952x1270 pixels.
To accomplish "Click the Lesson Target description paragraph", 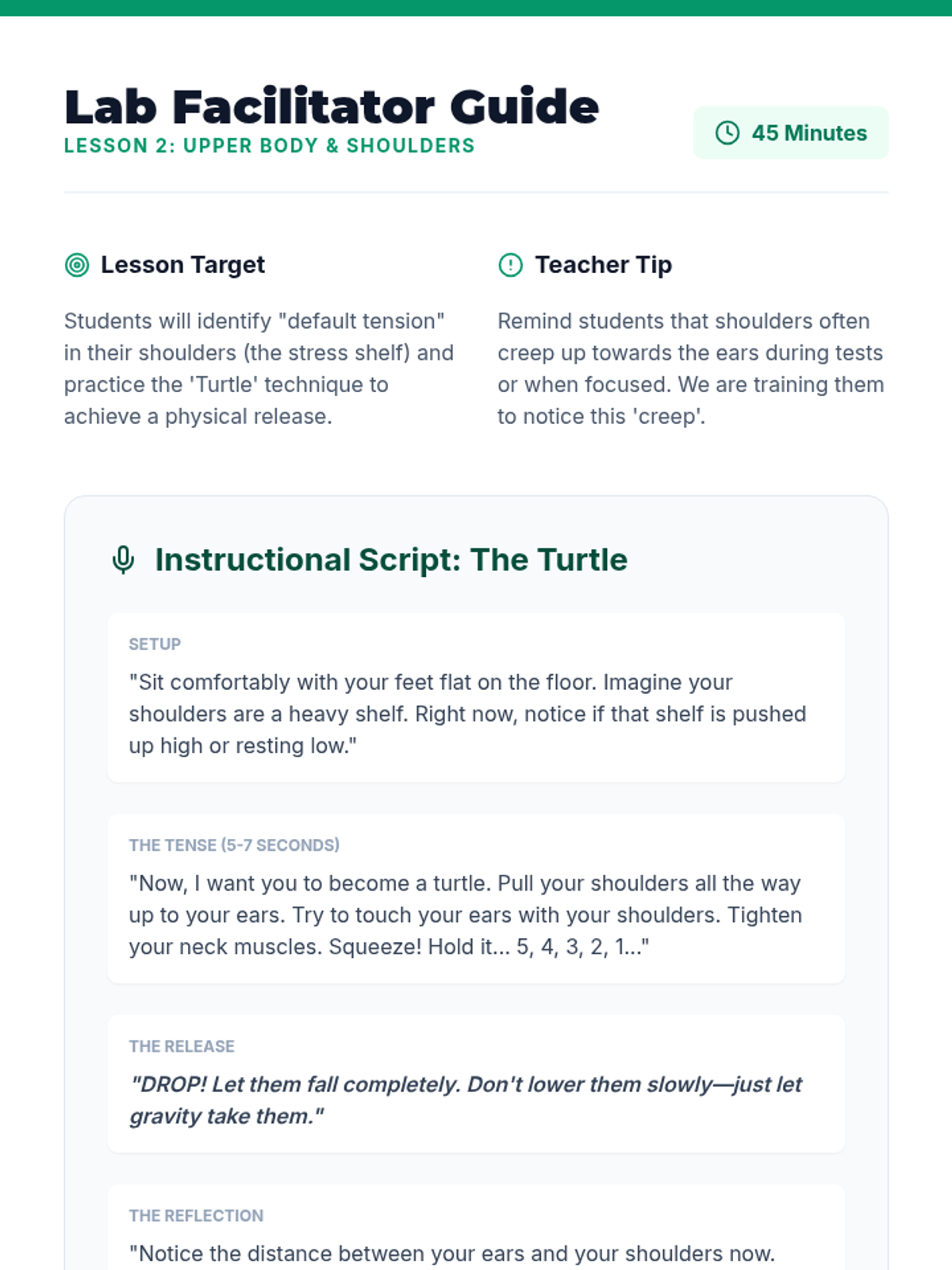I will click(259, 368).
